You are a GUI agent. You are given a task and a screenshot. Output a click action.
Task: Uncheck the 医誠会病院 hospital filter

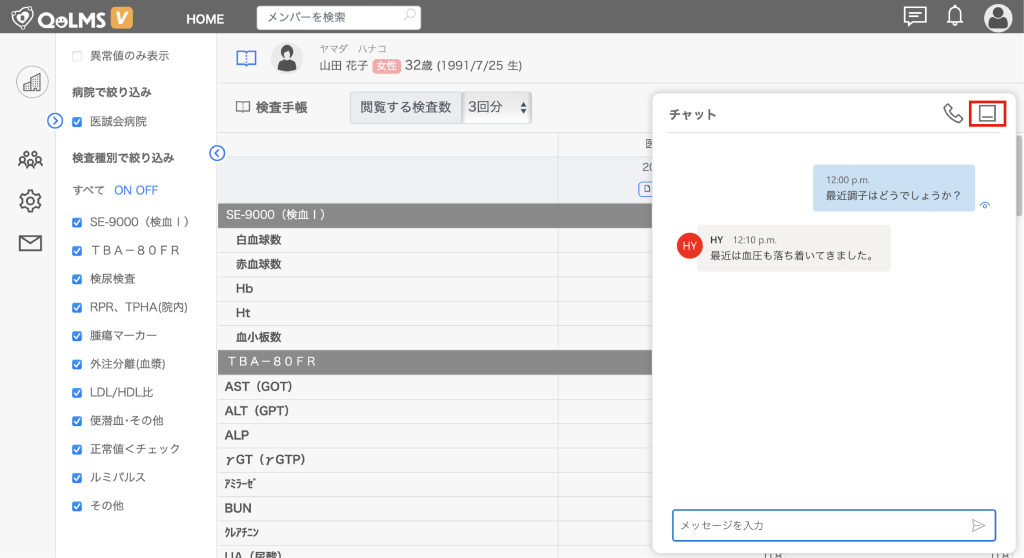(x=77, y=122)
